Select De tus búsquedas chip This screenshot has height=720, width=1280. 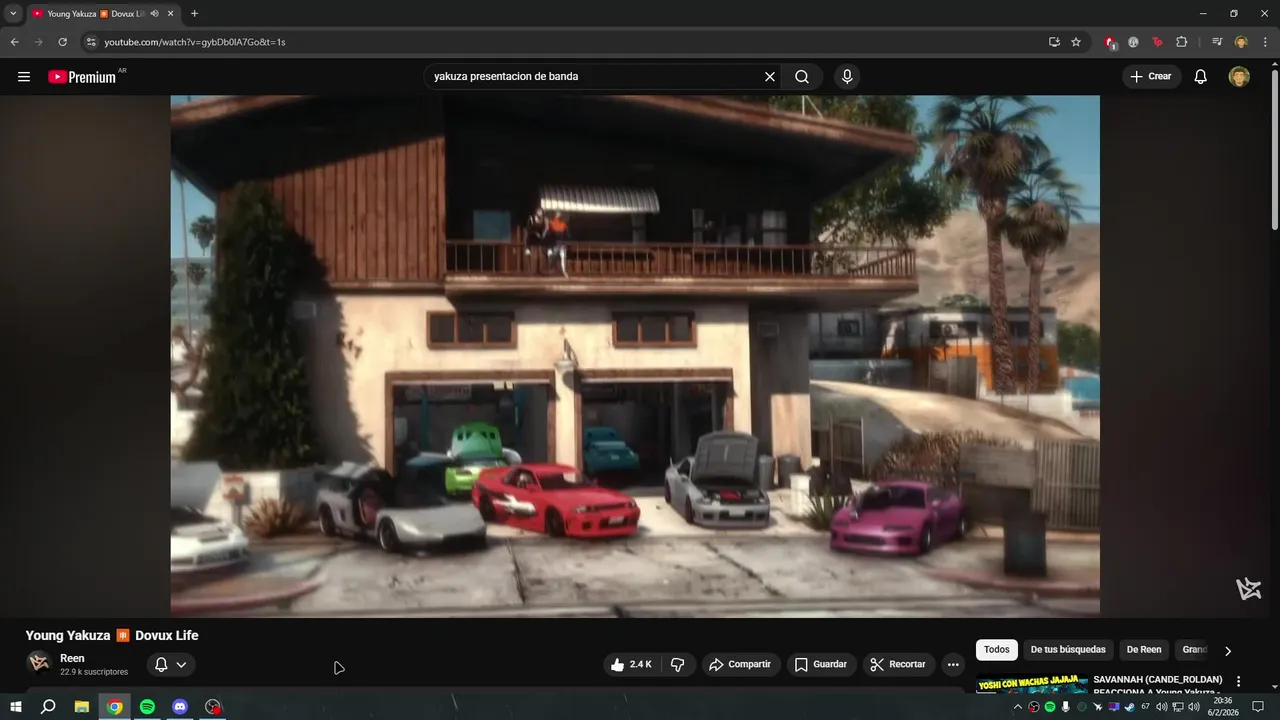[1068, 650]
